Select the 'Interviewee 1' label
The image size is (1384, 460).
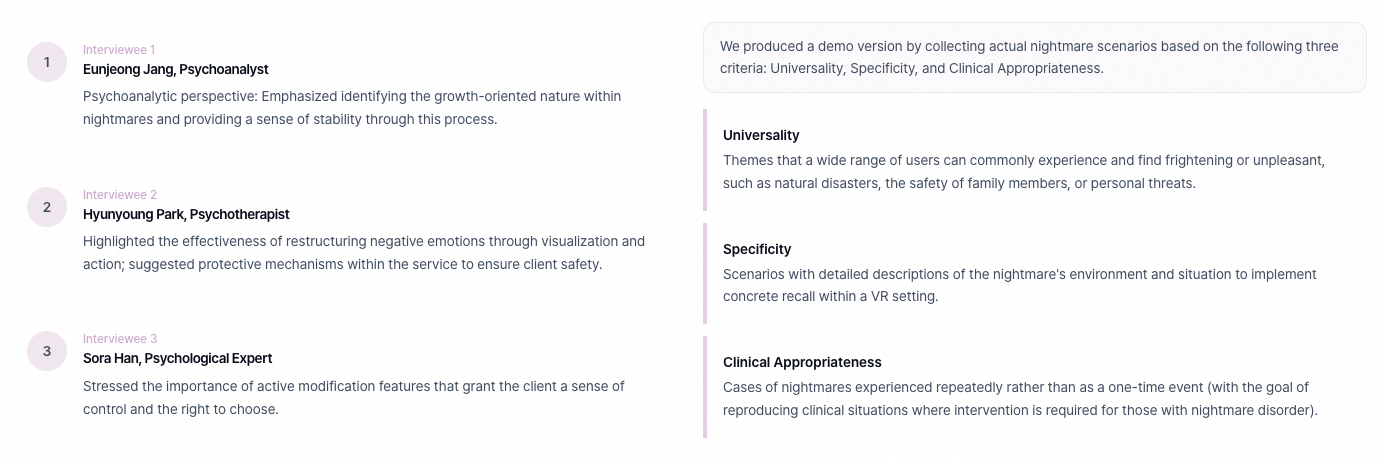(119, 50)
